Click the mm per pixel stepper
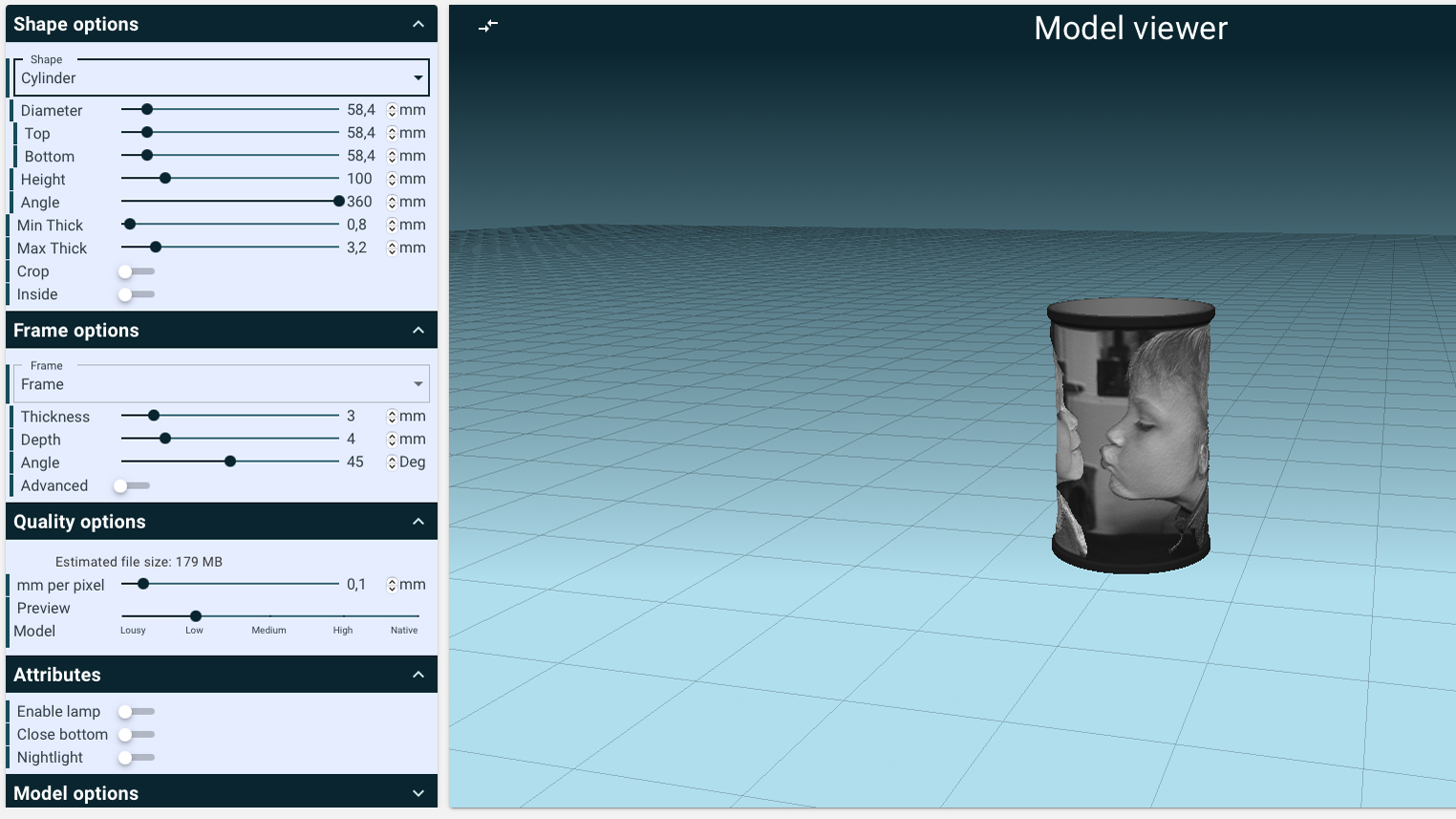The height and width of the screenshot is (819, 1456). (392, 585)
